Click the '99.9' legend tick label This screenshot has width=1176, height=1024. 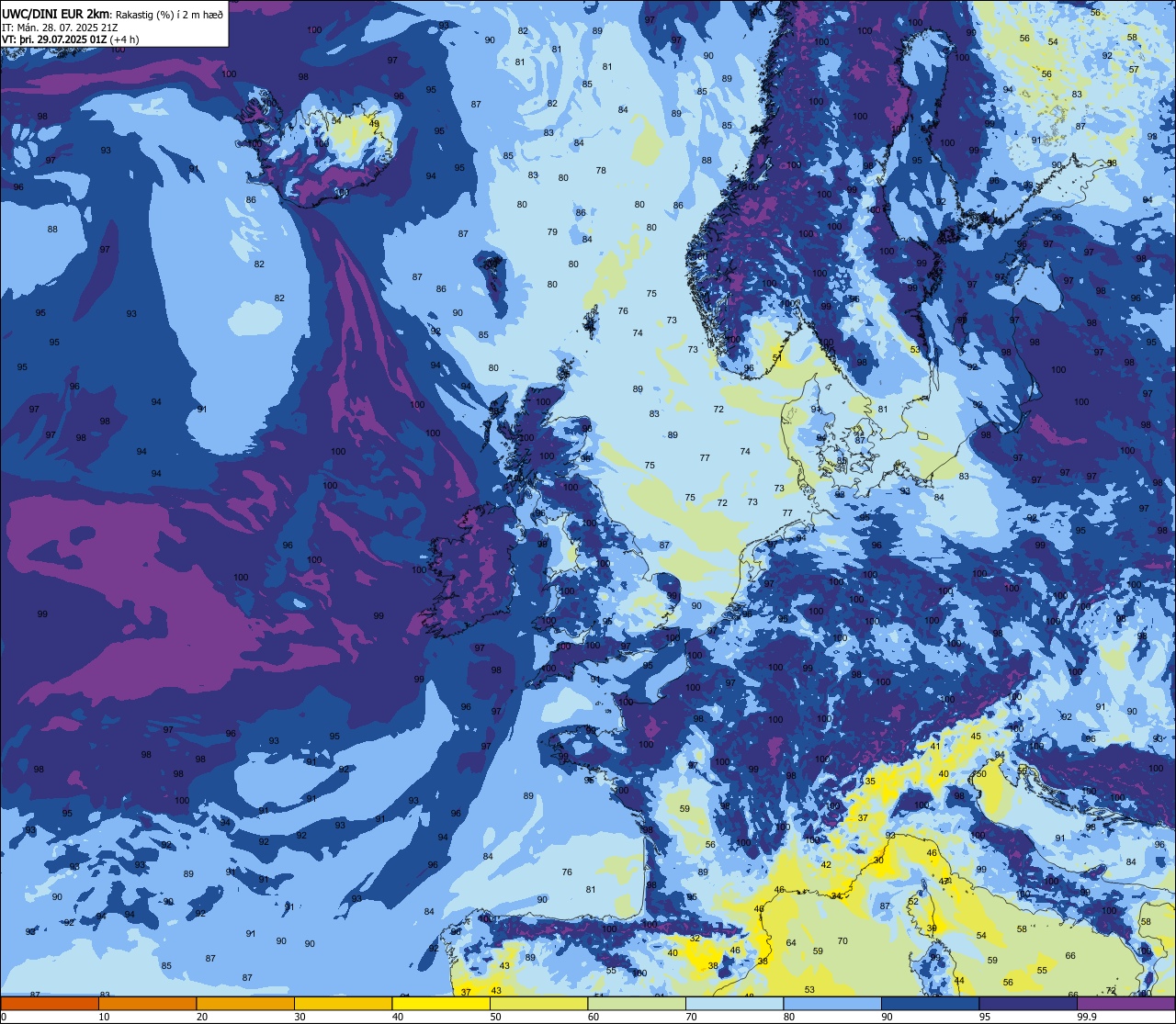[1087, 1017]
